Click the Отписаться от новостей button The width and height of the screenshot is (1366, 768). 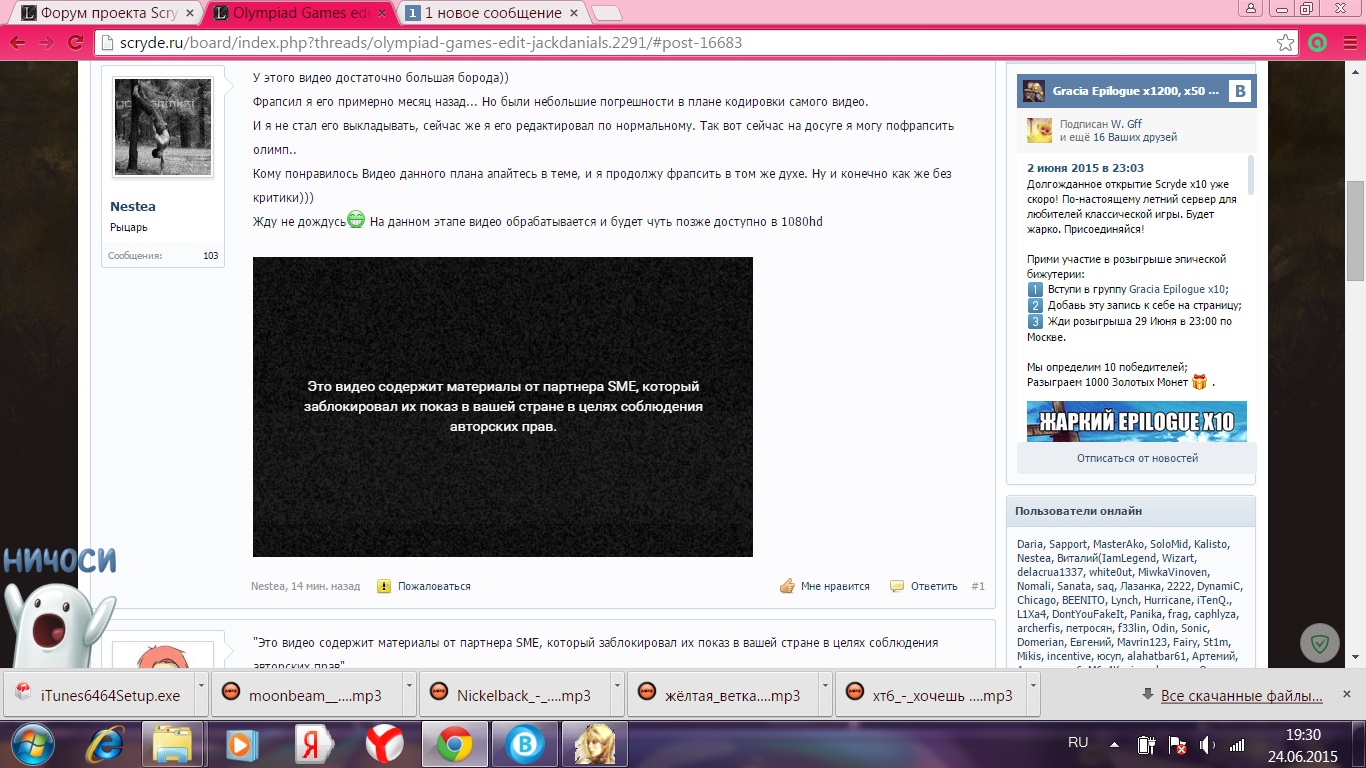1136,458
